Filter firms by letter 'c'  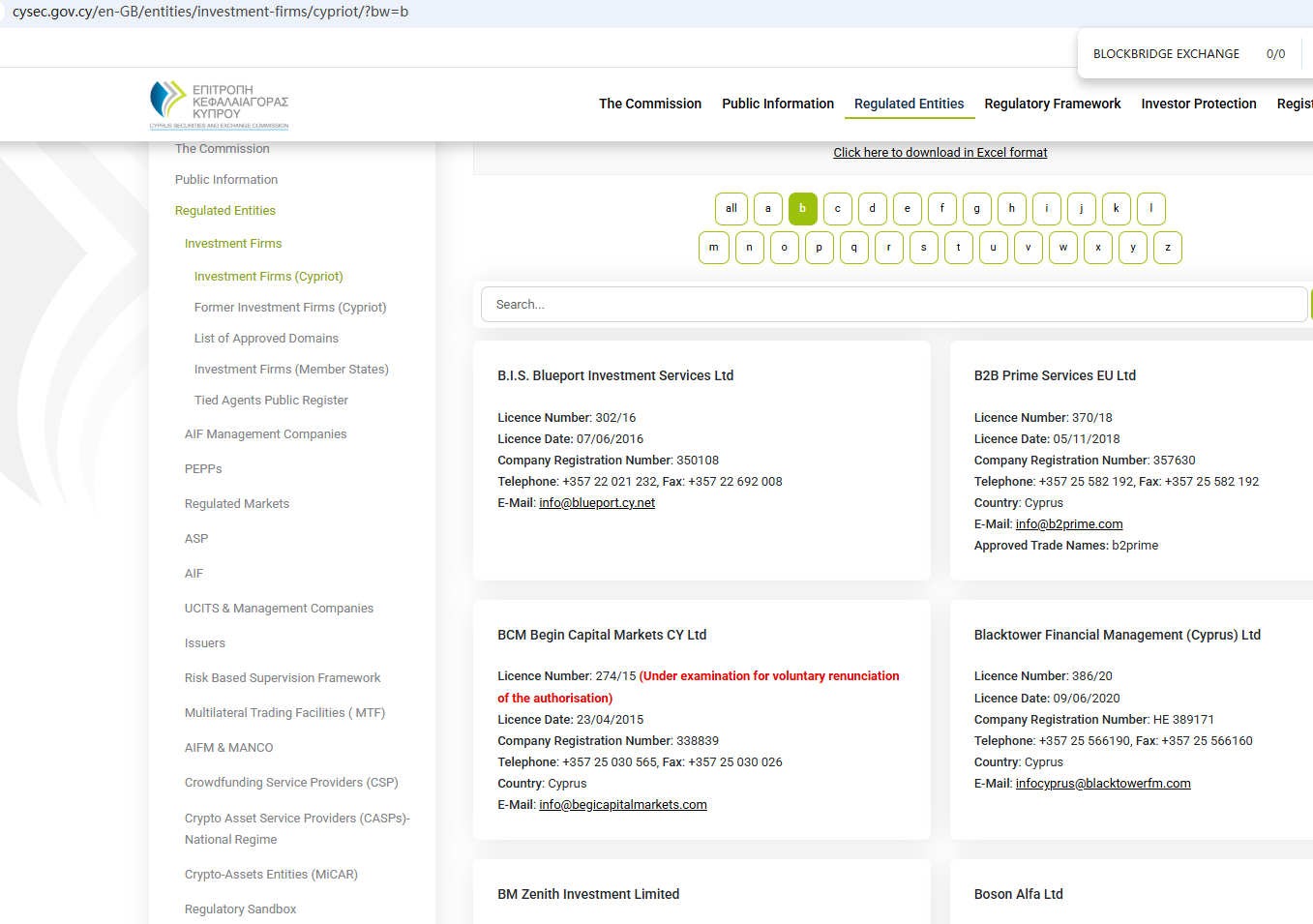[837, 209]
